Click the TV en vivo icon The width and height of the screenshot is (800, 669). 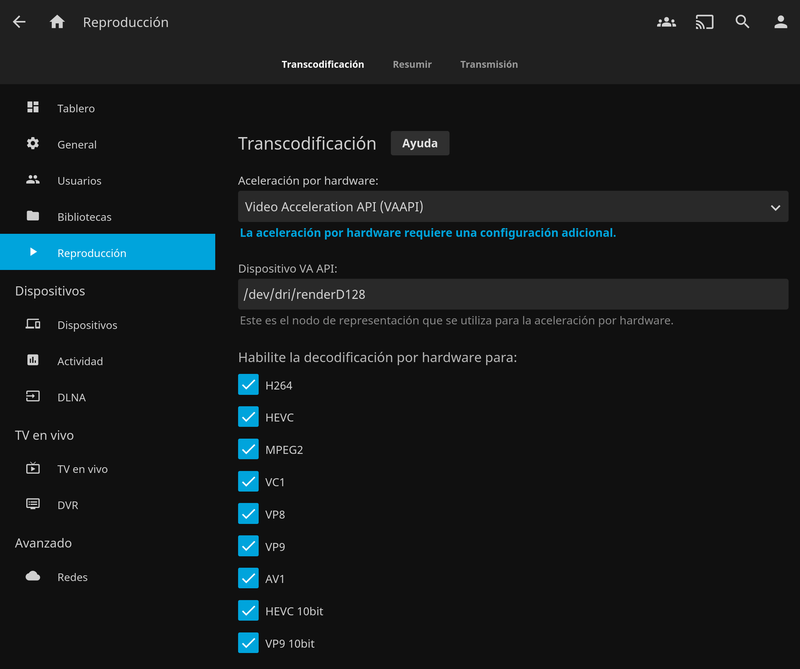tap(33, 468)
